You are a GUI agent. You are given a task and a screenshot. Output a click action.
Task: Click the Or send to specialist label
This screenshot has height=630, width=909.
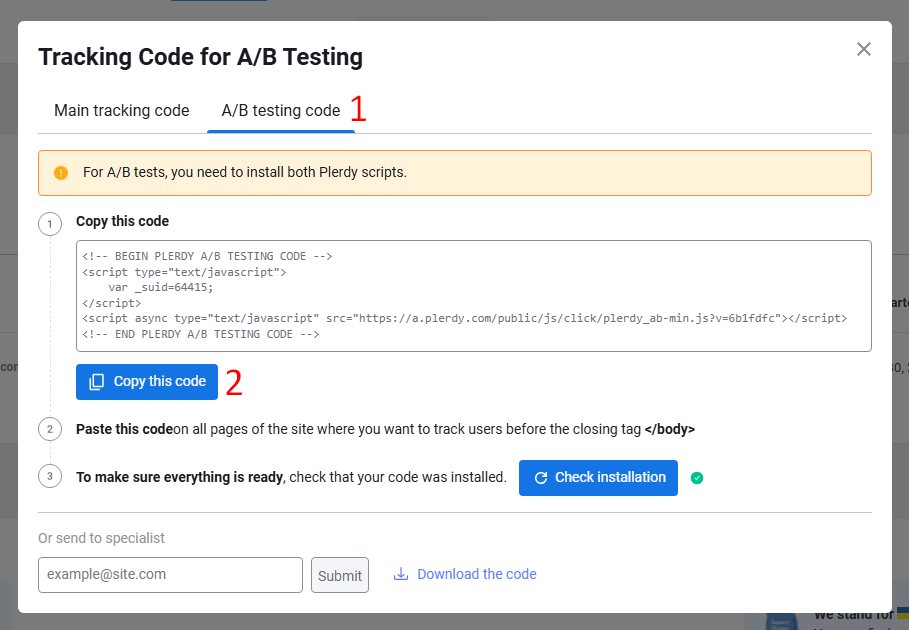tap(100, 538)
